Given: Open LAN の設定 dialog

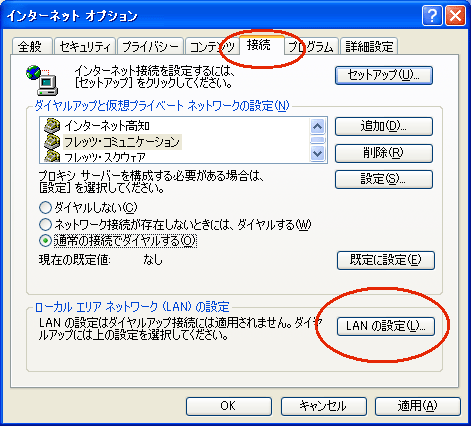Looking at the screenshot, I should pyautogui.click(x=386, y=326).
